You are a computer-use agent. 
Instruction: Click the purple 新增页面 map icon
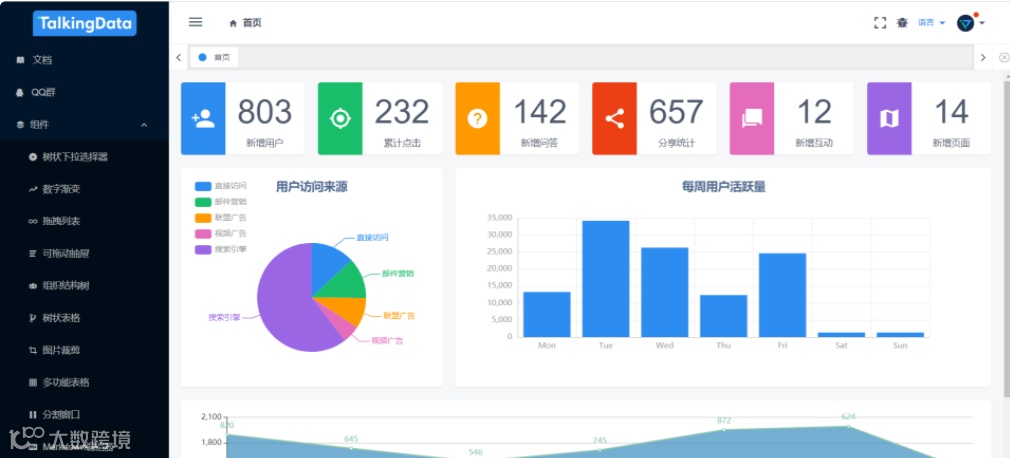889,119
